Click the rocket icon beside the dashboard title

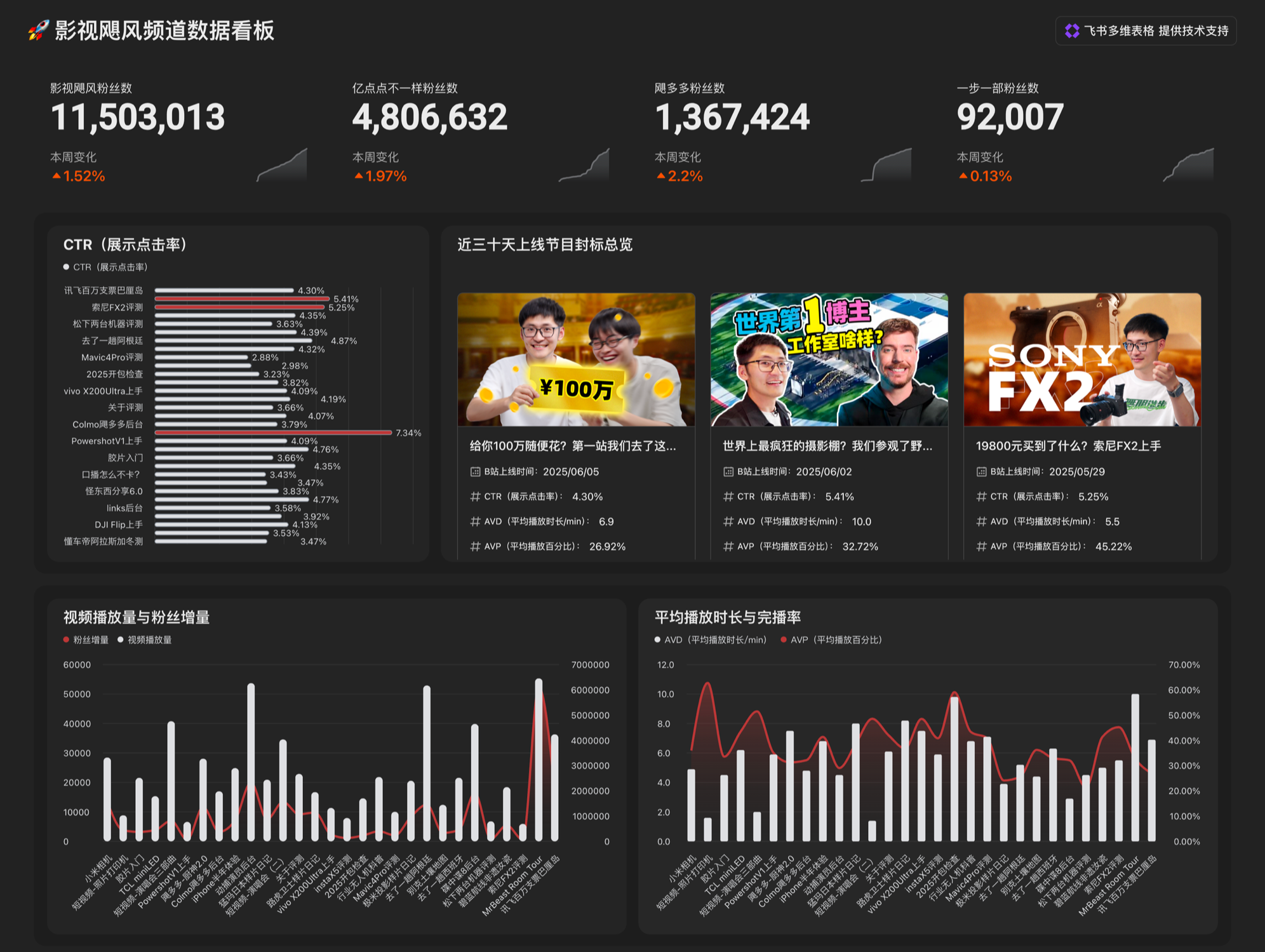[38, 30]
